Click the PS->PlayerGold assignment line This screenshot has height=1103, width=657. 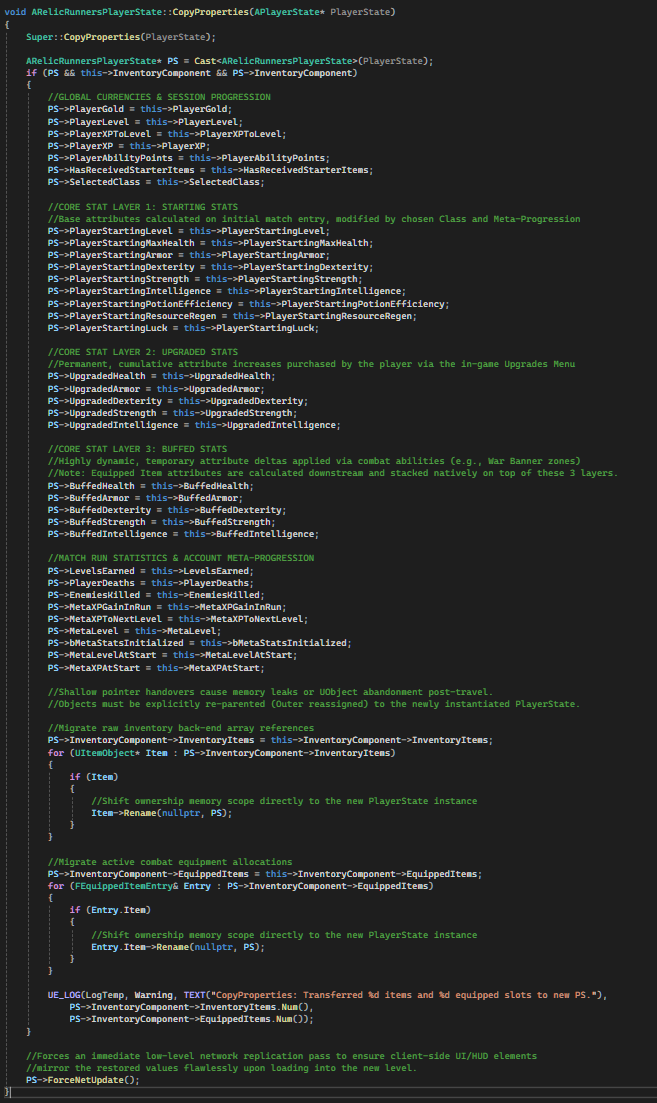point(140,109)
